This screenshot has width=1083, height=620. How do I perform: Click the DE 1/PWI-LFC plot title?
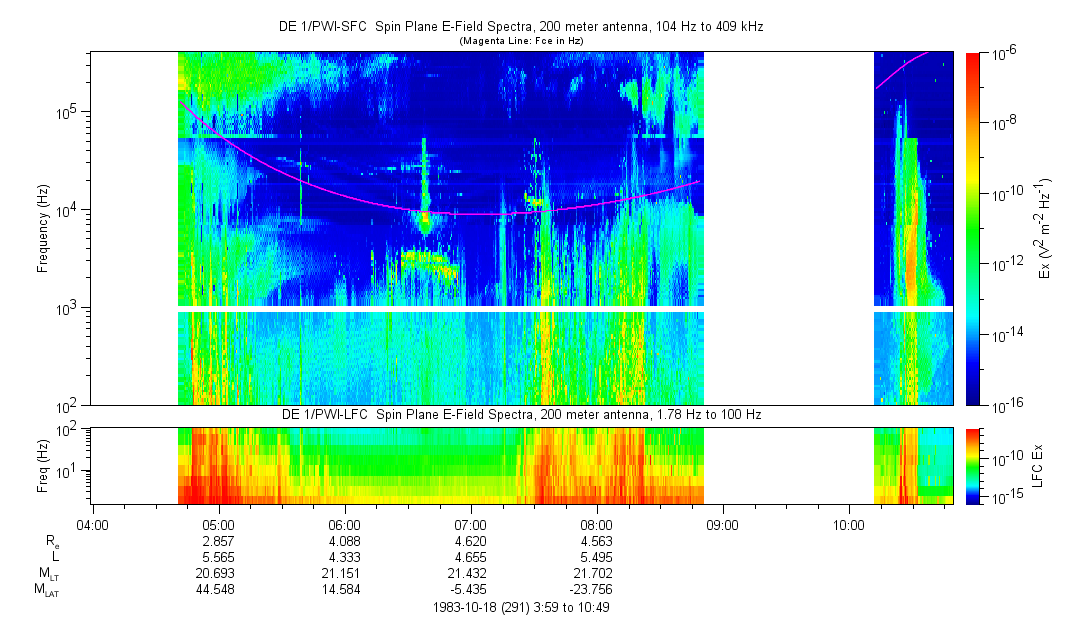[x=520, y=414]
